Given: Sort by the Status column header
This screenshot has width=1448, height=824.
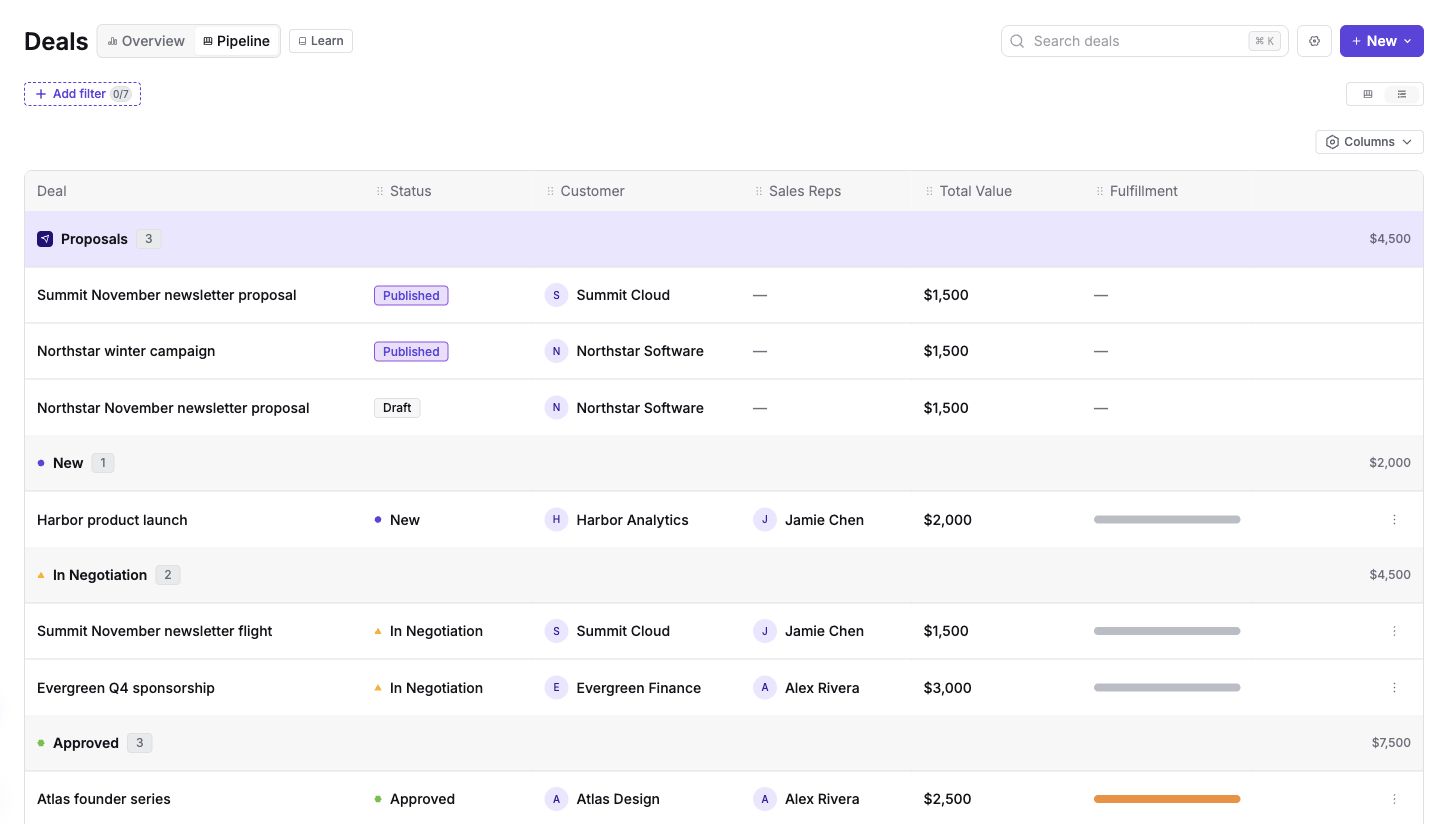Looking at the screenshot, I should pos(410,191).
